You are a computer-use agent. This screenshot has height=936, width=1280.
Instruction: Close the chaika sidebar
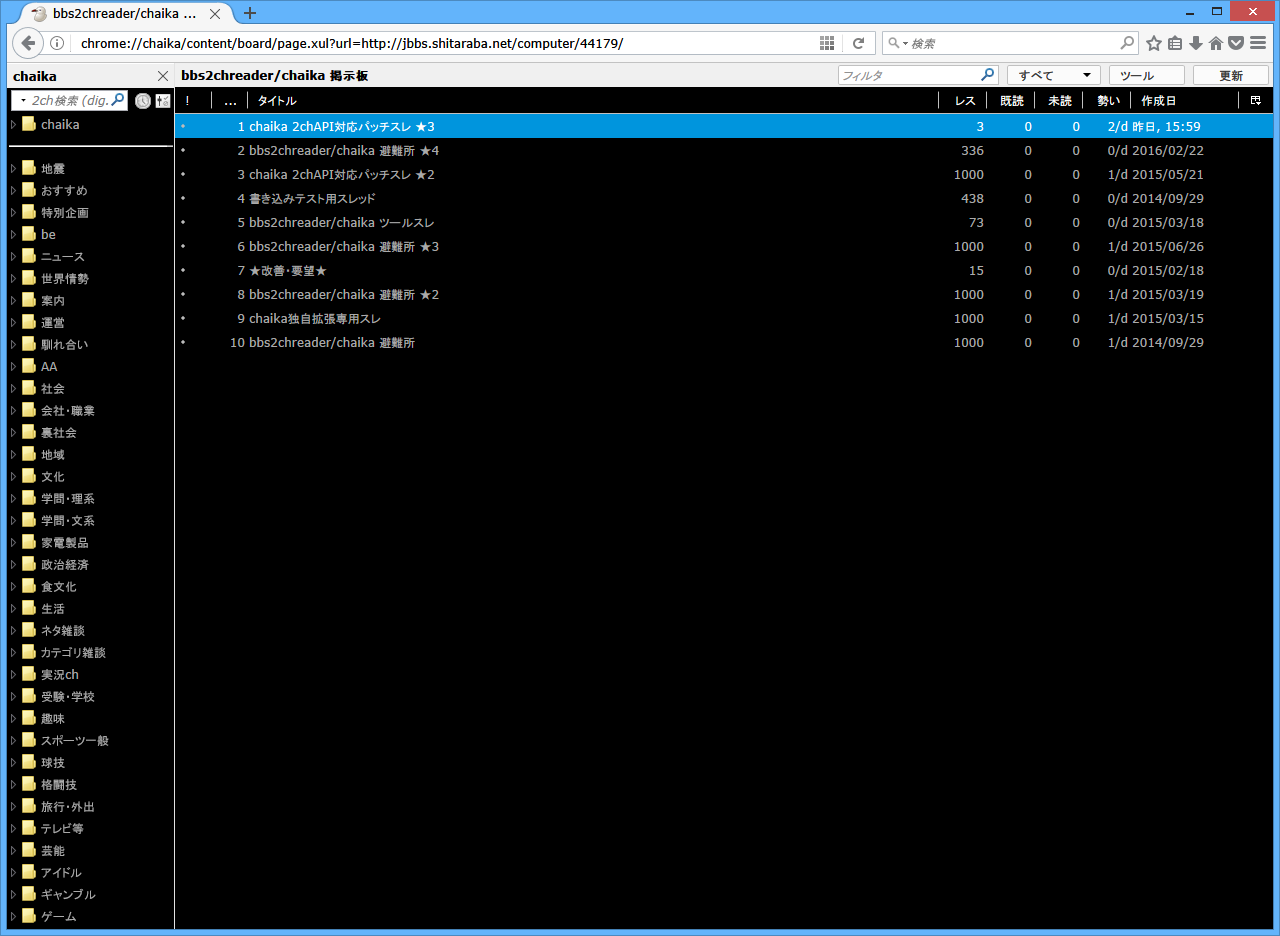click(163, 76)
